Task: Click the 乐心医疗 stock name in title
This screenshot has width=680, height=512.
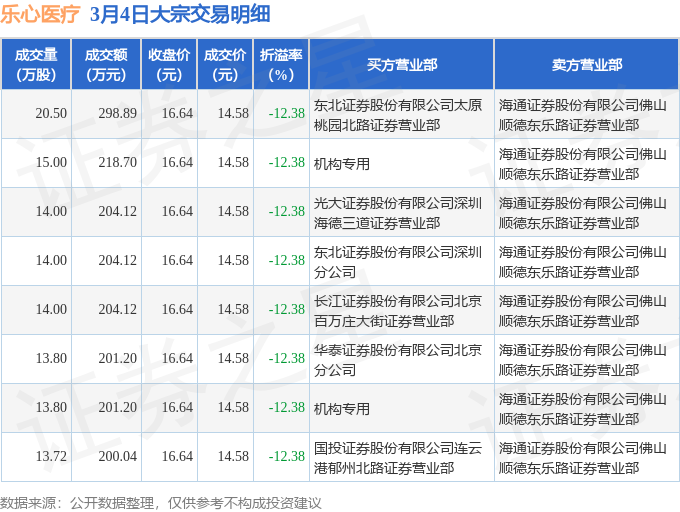Action: [40, 14]
